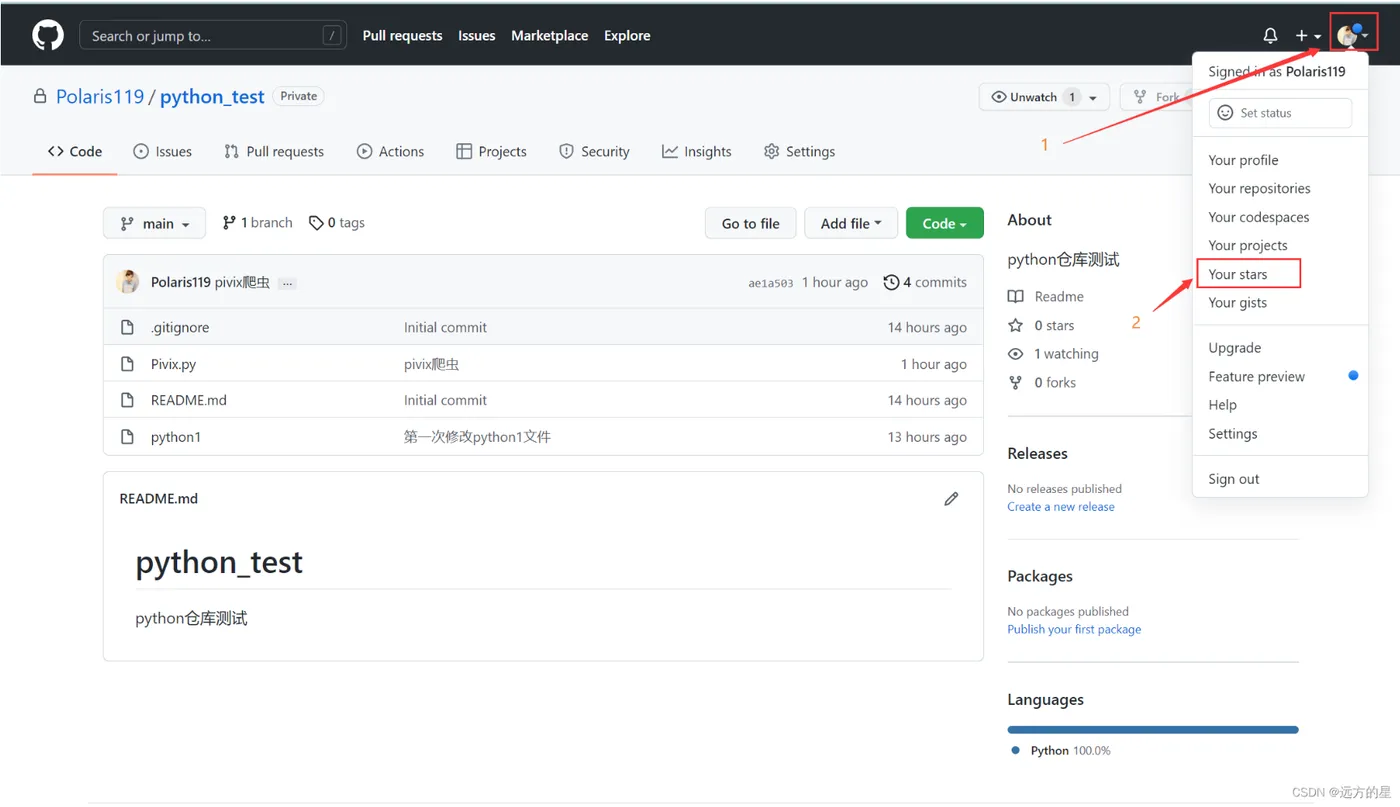This screenshot has width=1400, height=807.
Task: Open the 1 watching link
Action: point(1053,354)
